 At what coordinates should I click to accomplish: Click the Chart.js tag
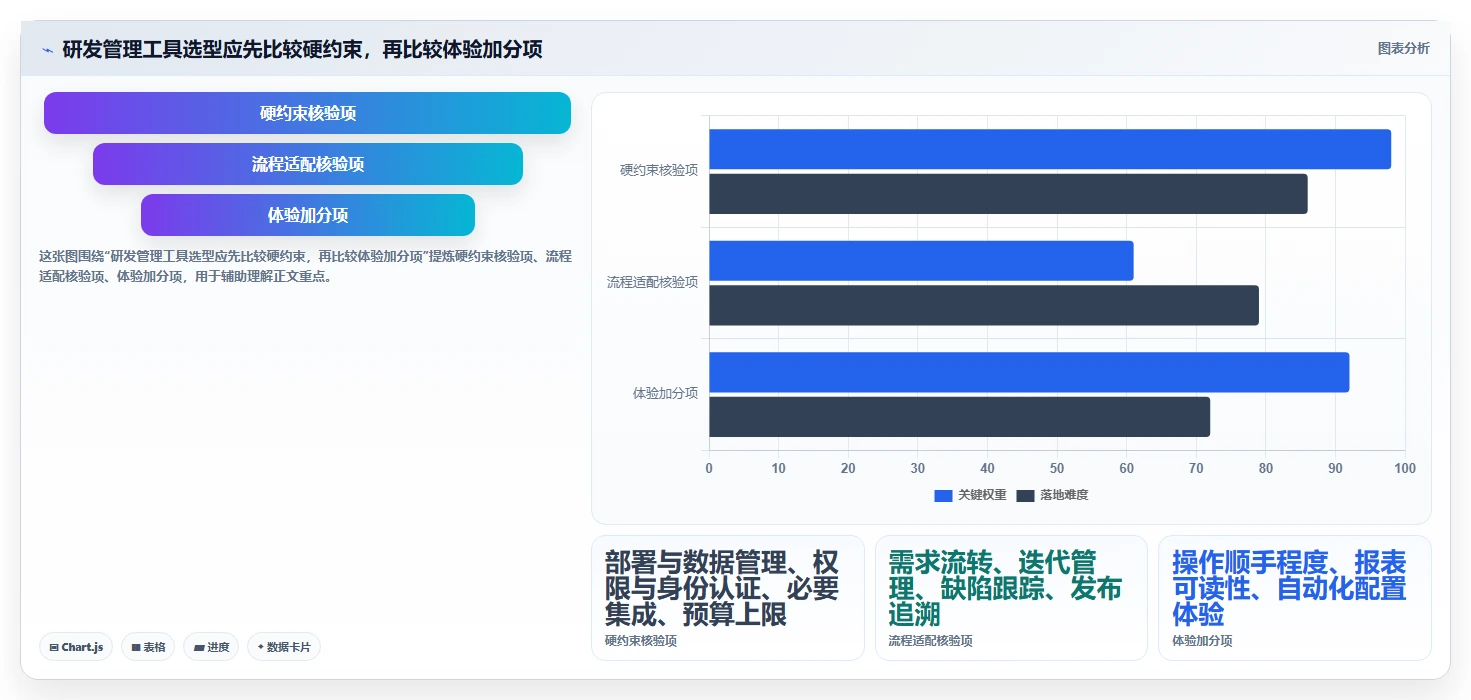pos(76,647)
